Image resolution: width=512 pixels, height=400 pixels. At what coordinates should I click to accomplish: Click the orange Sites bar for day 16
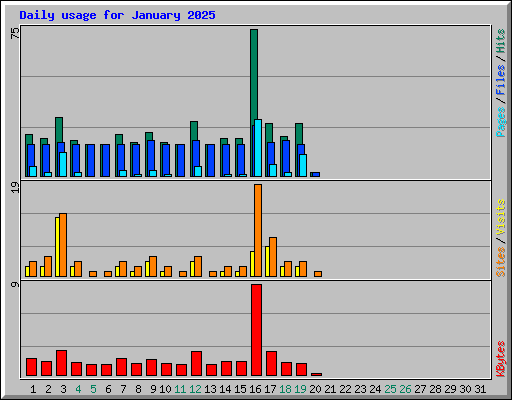pos(258,230)
